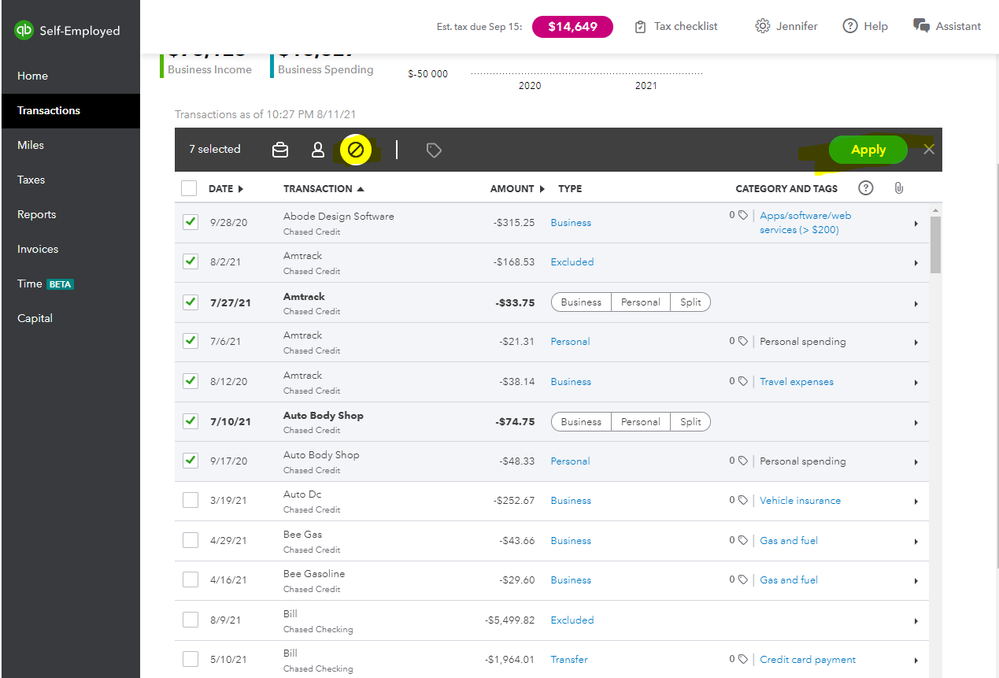This screenshot has width=999, height=678.
Task: Open the Vehicle insurance category link
Action: click(x=800, y=501)
